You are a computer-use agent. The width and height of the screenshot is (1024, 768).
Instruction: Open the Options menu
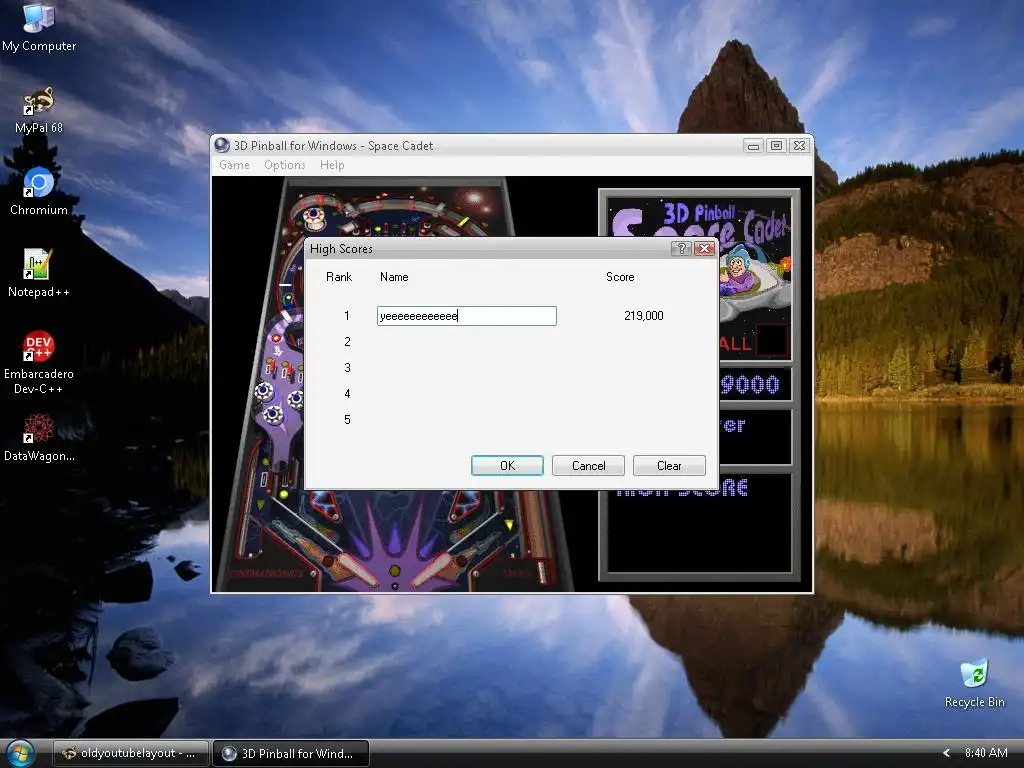285,165
